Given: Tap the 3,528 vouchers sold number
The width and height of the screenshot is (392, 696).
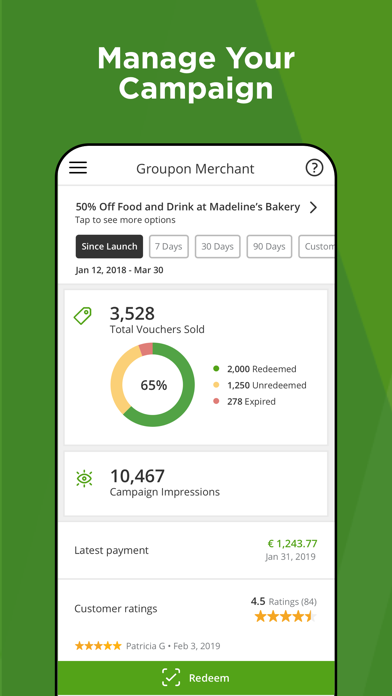Looking at the screenshot, I should tap(132, 314).
